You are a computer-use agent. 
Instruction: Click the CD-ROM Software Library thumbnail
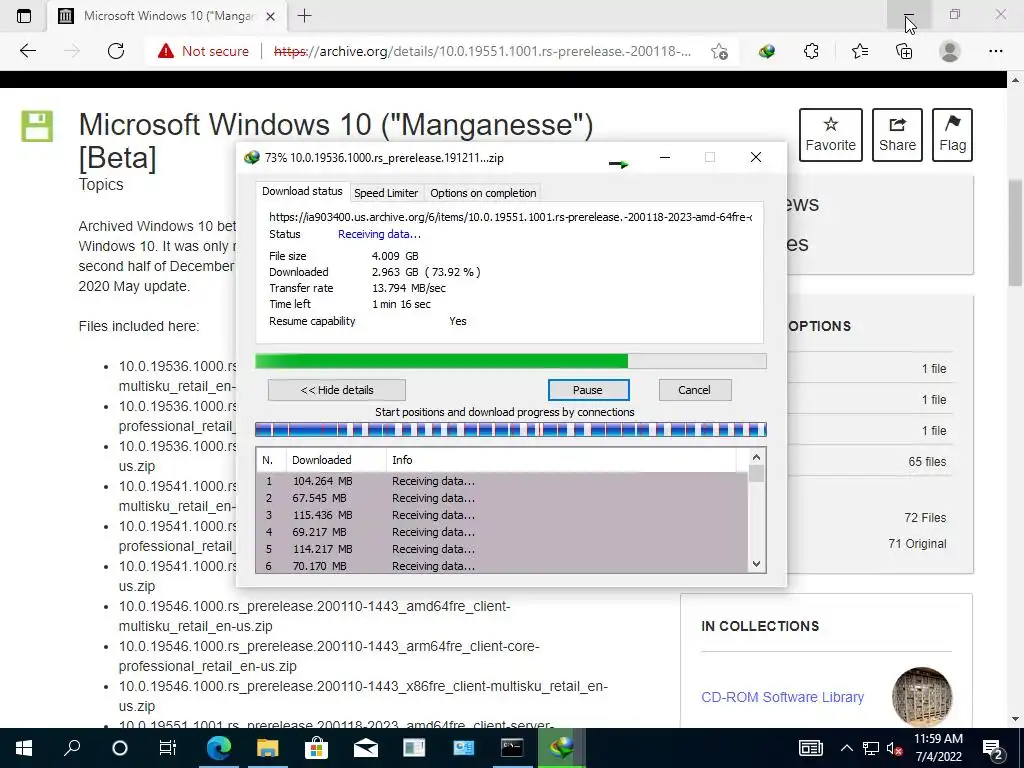click(x=921, y=697)
